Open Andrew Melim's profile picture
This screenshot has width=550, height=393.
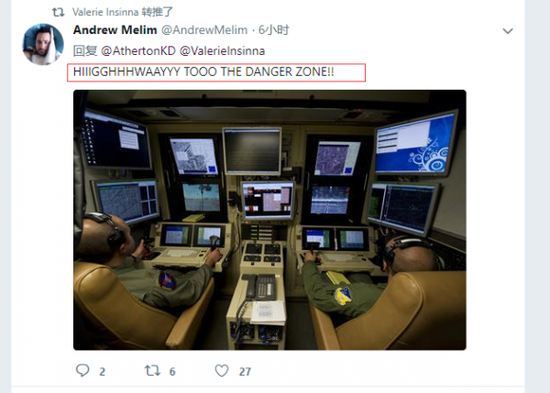tap(43, 44)
